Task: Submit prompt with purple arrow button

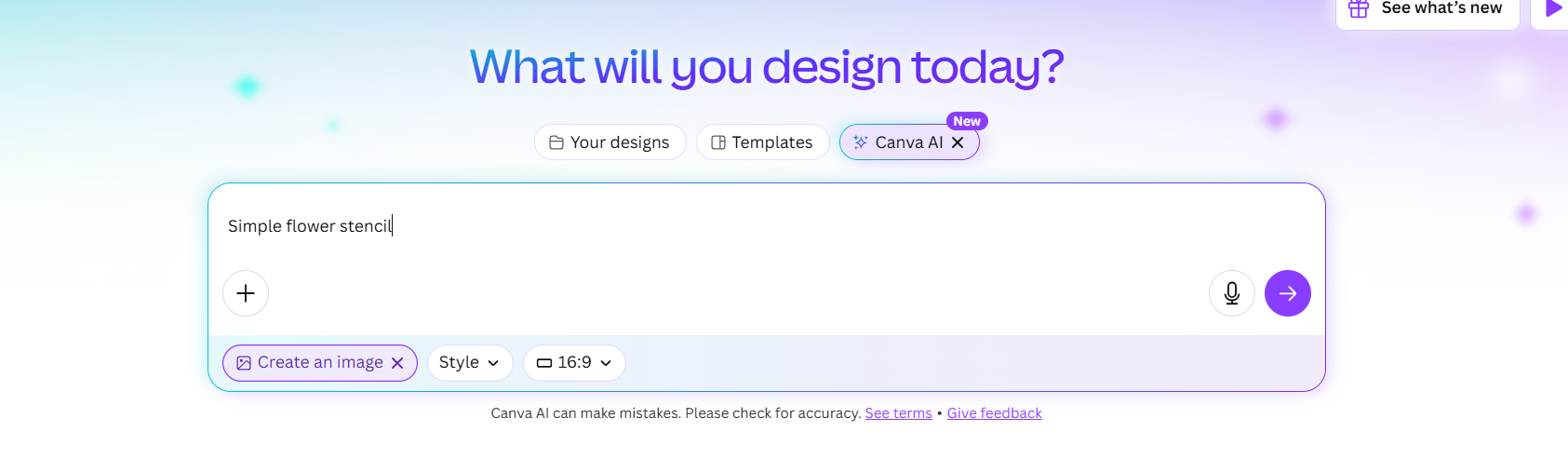Action: [1288, 293]
